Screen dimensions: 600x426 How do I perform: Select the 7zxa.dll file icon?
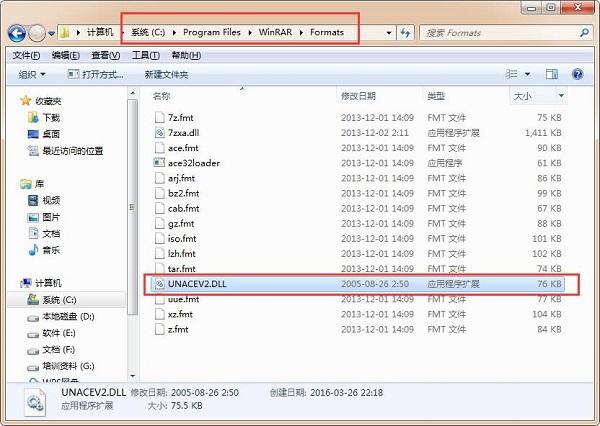tap(159, 132)
